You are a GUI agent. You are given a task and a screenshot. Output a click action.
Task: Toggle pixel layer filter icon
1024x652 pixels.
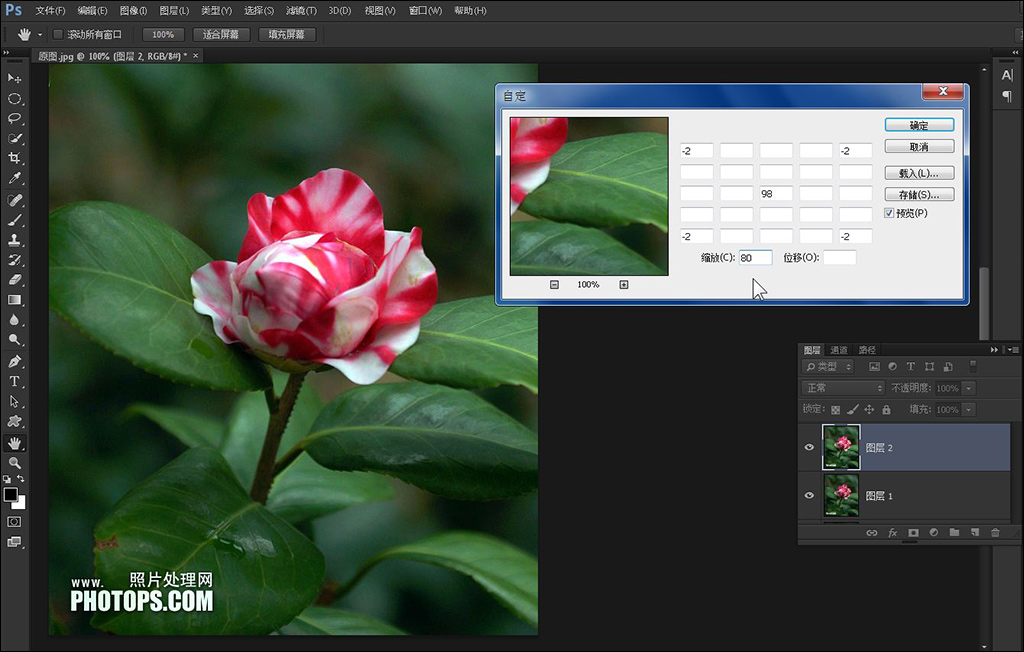pyautogui.click(x=874, y=367)
